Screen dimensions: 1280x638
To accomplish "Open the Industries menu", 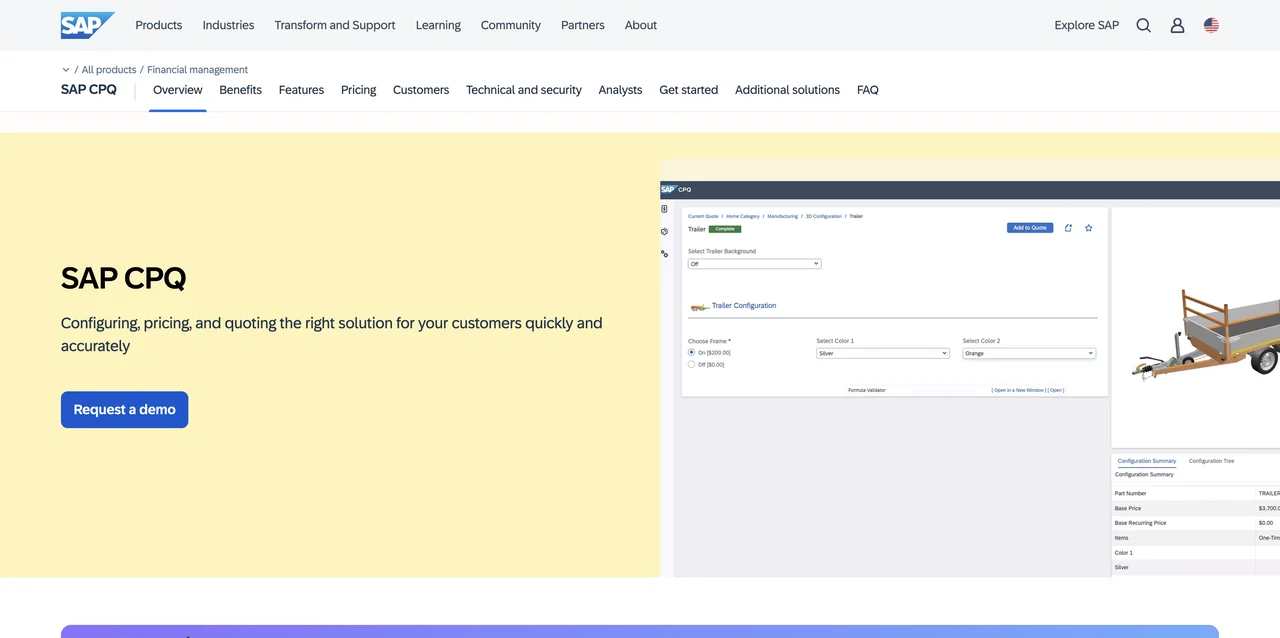I will coord(228,25).
